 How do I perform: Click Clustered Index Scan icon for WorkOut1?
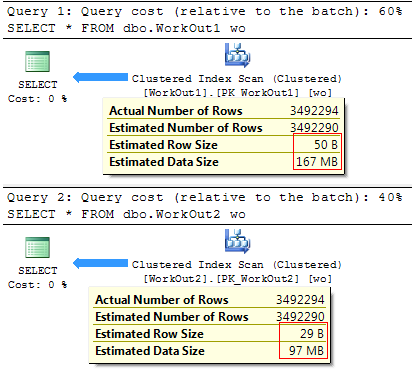pyautogui.click(x=237, y=55)
